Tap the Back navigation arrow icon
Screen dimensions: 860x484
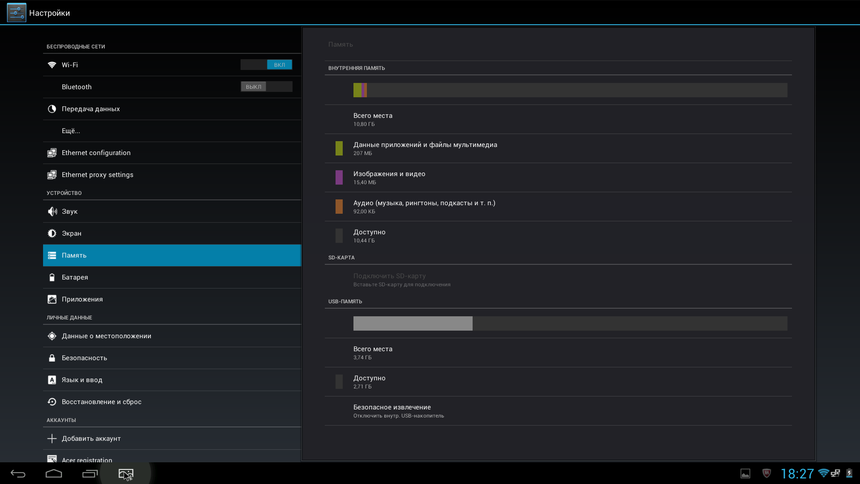point(18,473)
